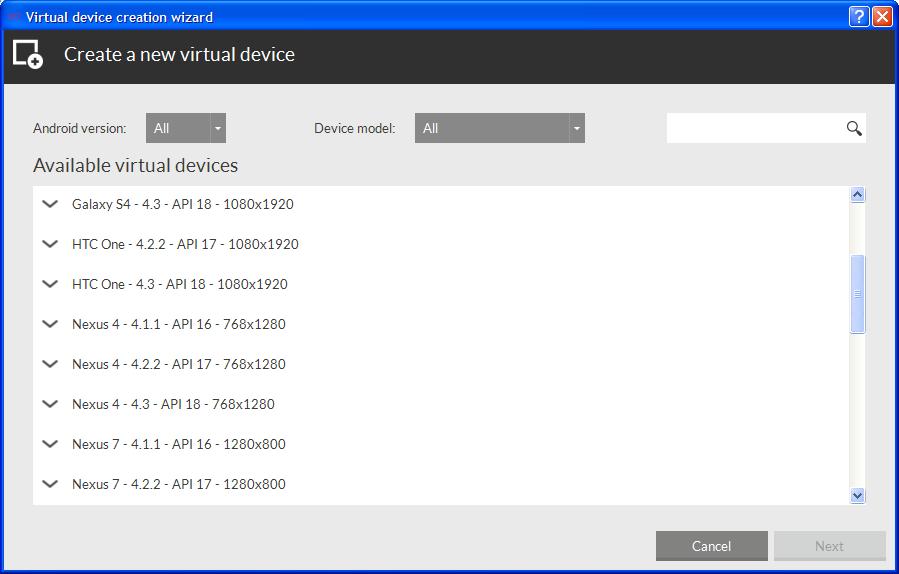Image resolution: width=899 pixels, height=574 pixels.
Task: Expand the HTC One 4.2.2 API 17 chevron
Action: pos(50,244)
